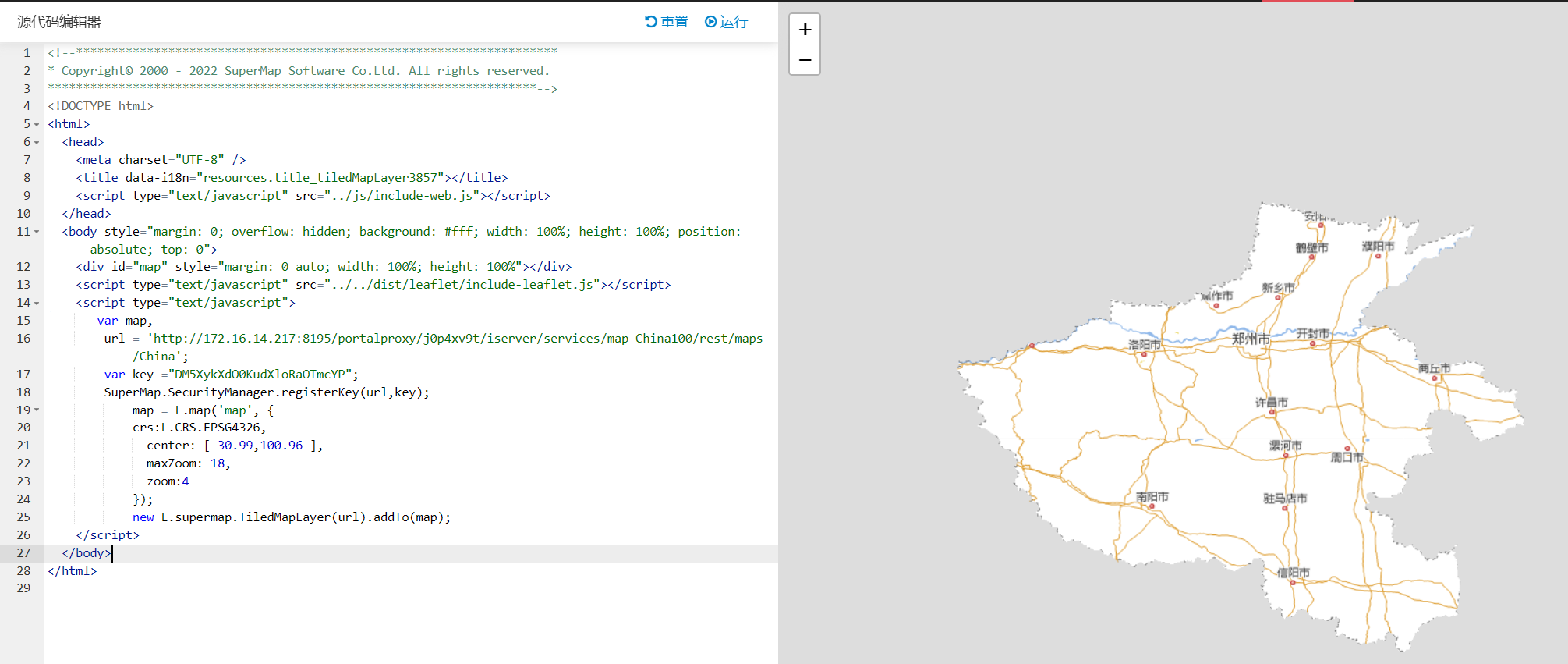
Task: Click the 郑州市 label on the map
Action: (x=1251, y=339)
